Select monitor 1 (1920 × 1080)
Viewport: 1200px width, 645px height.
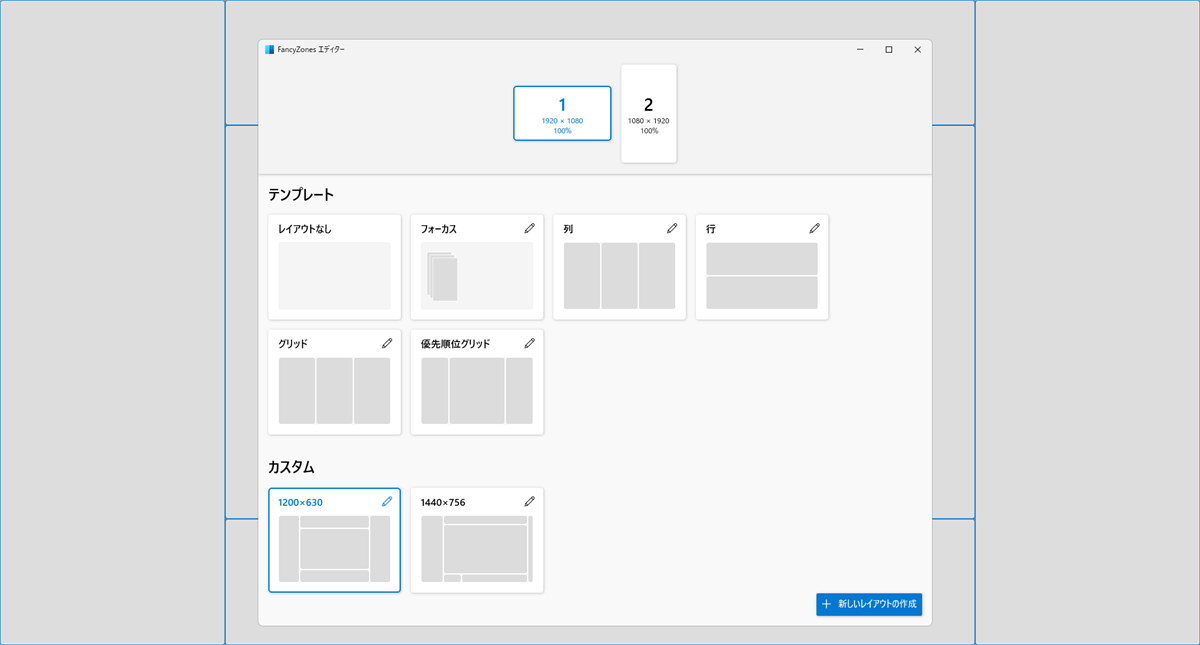[562, 113]
